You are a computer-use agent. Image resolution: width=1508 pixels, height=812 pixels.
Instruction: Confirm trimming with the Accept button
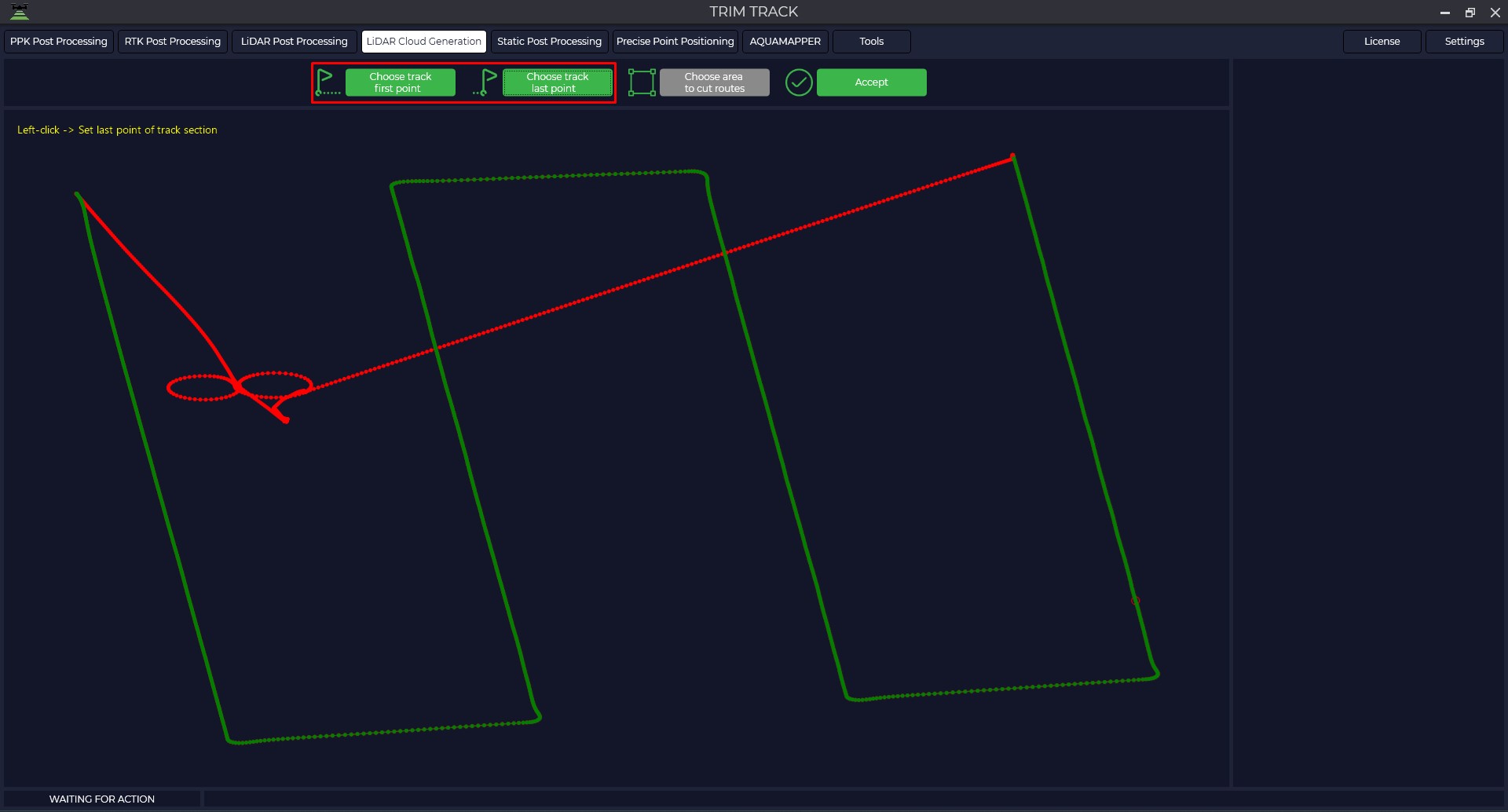pos(872,82)
